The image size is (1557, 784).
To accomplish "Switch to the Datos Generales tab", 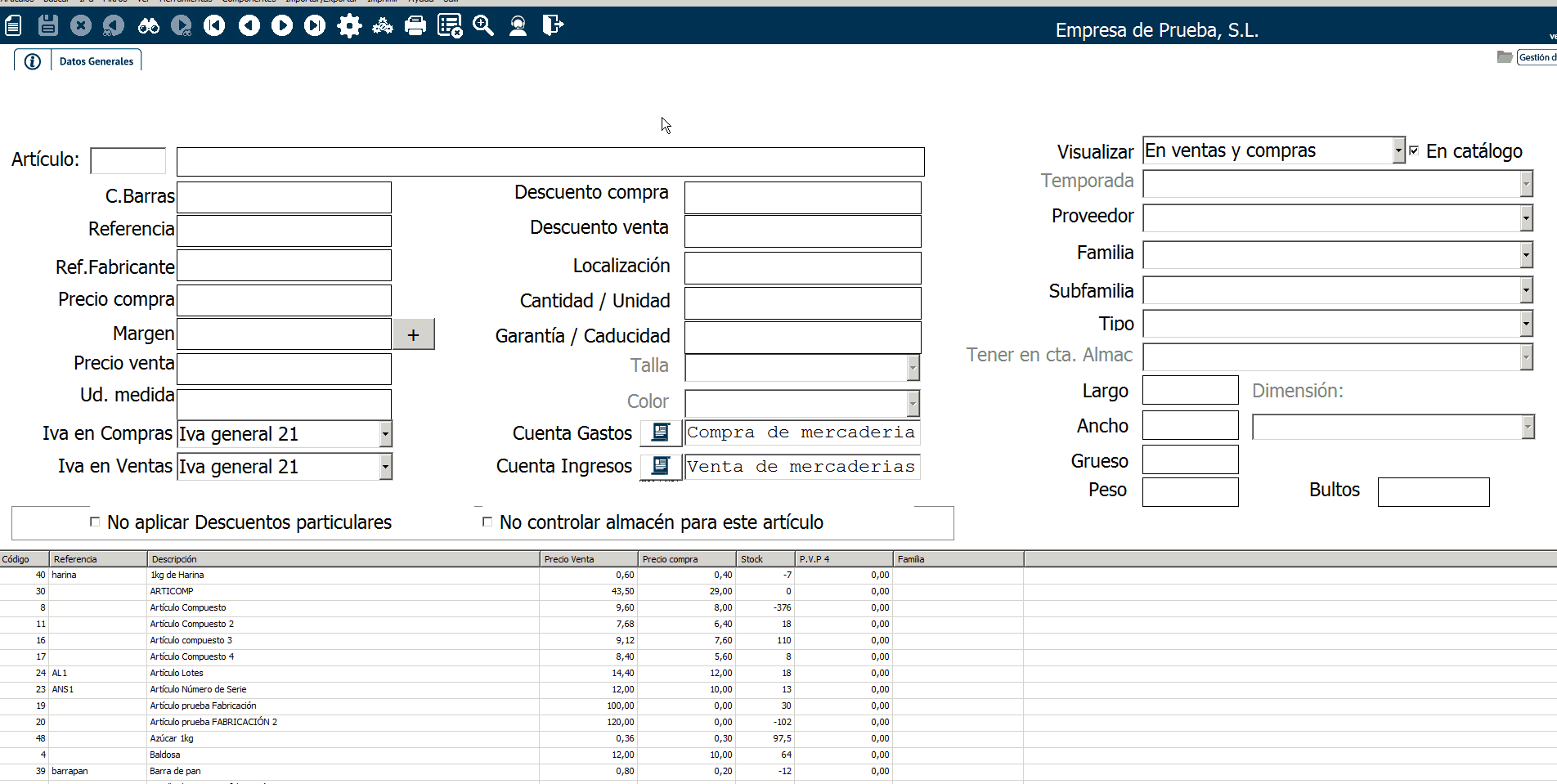I will pos(96,61).
